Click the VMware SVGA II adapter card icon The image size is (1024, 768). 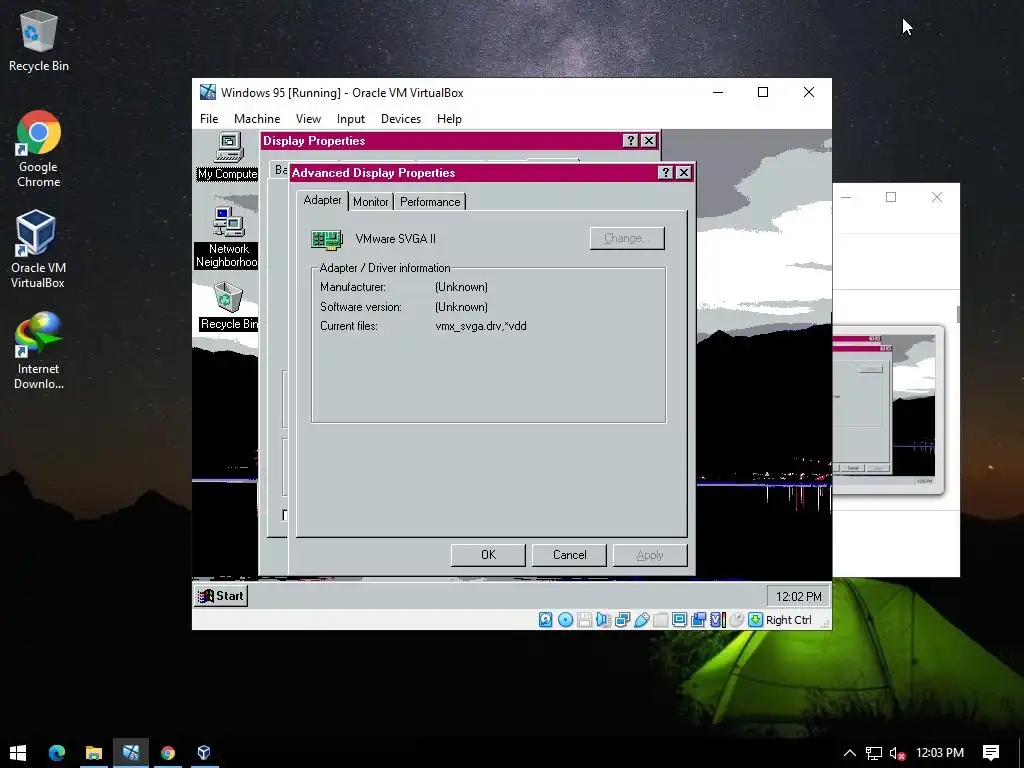(327, 239)
